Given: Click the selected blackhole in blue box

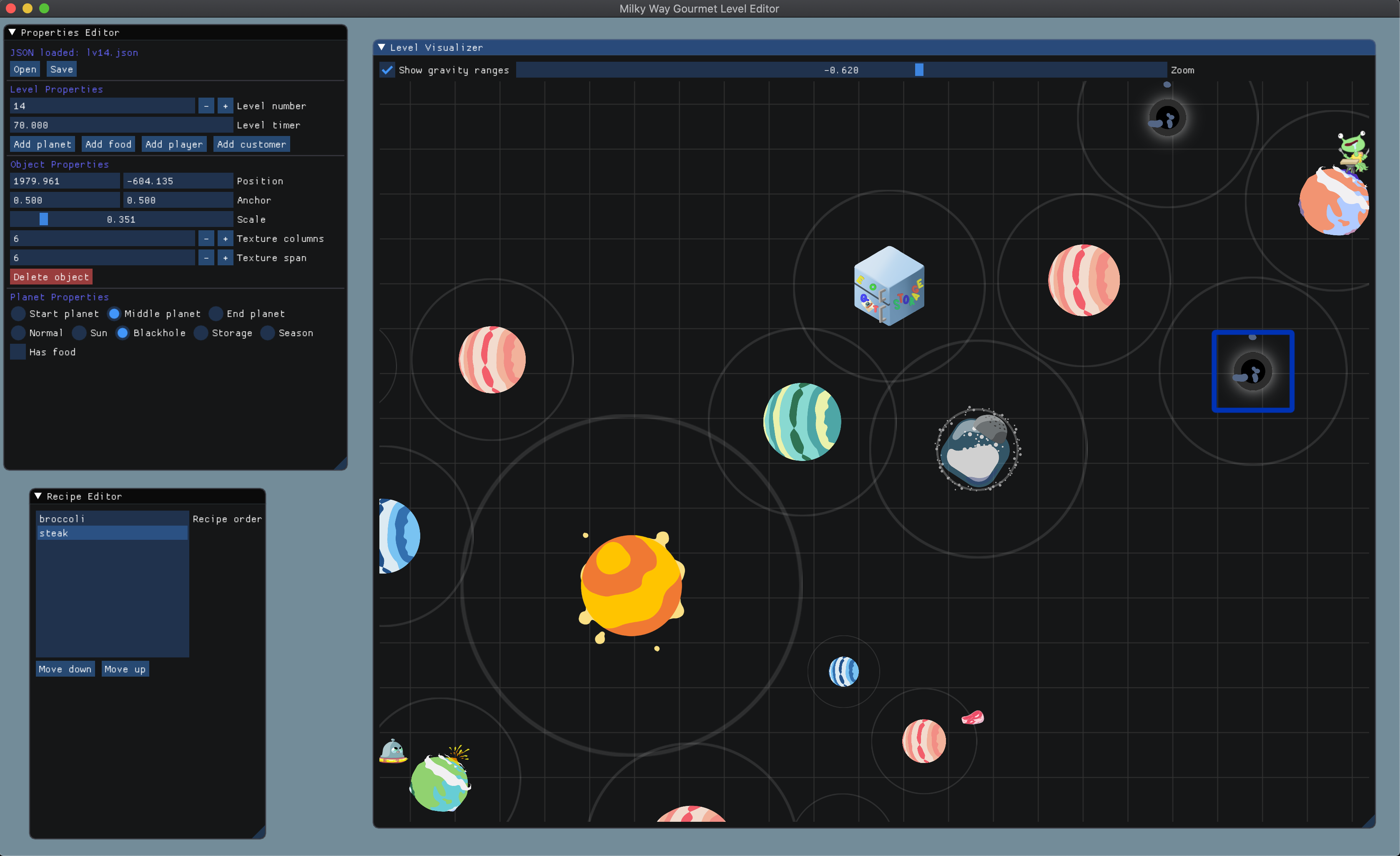Looking at the screenshot, I should tap(1252, 372).
